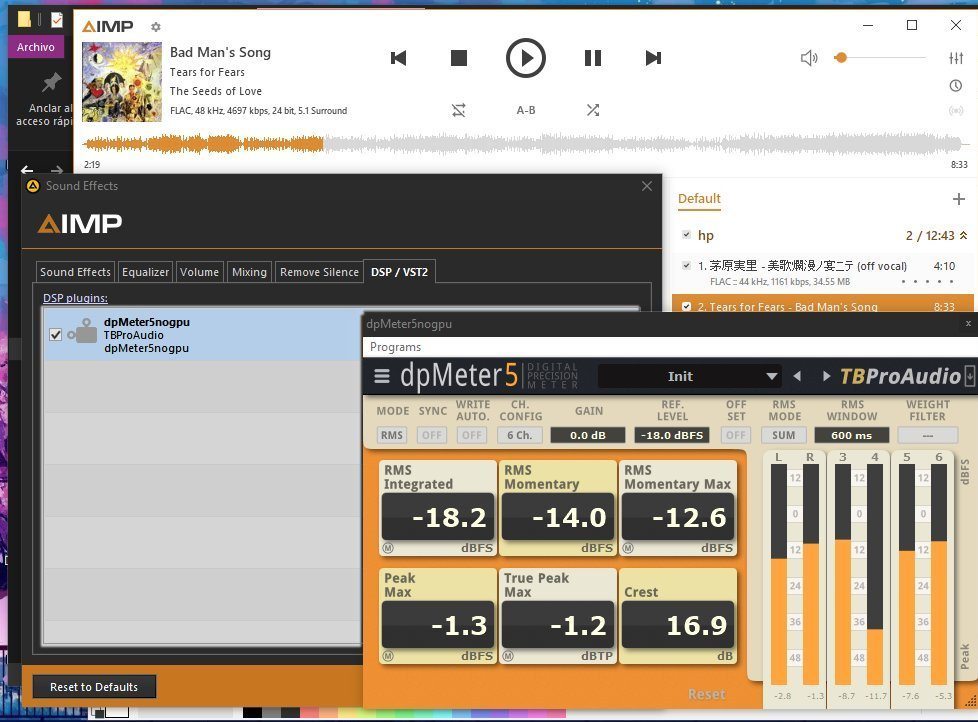The image size is (978, 722).
Task: Stop playback in AIMP
Action: (x=459, y=58)
